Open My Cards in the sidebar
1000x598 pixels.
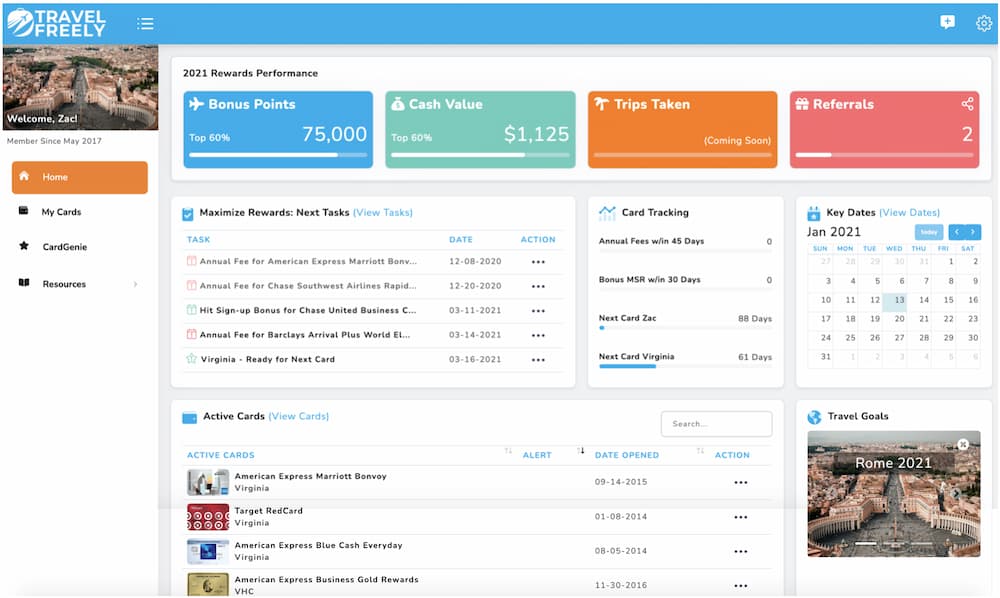pyautogui.click(x=61, y=212)
